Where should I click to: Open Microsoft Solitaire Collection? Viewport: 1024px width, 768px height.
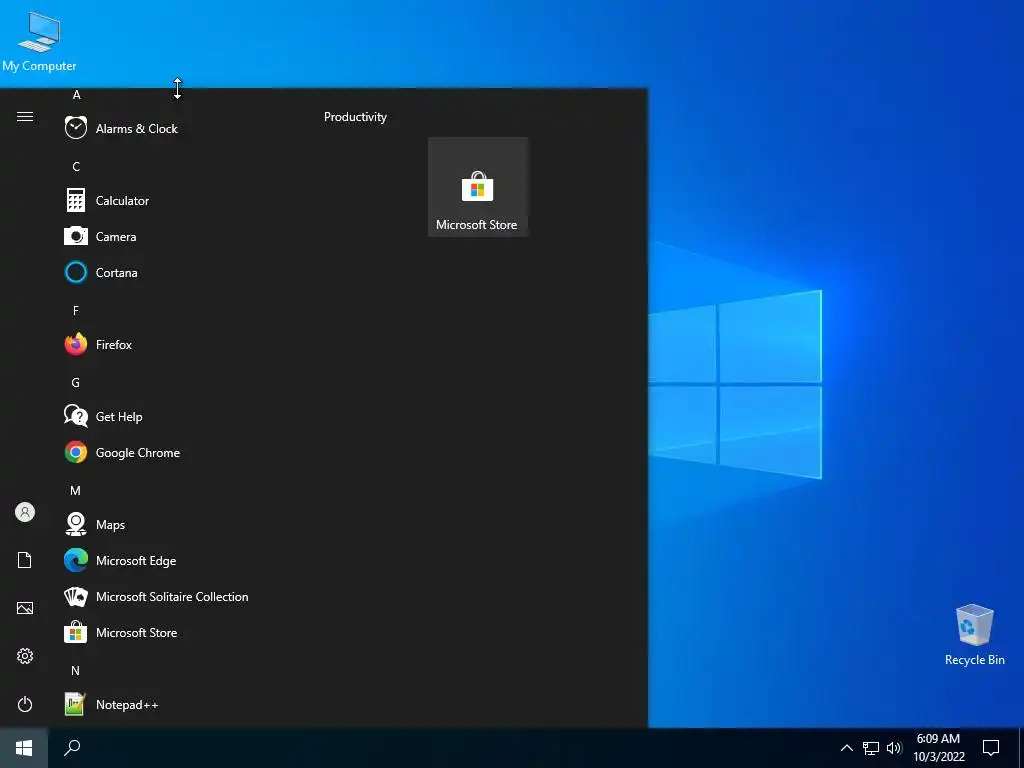point(176,596)
